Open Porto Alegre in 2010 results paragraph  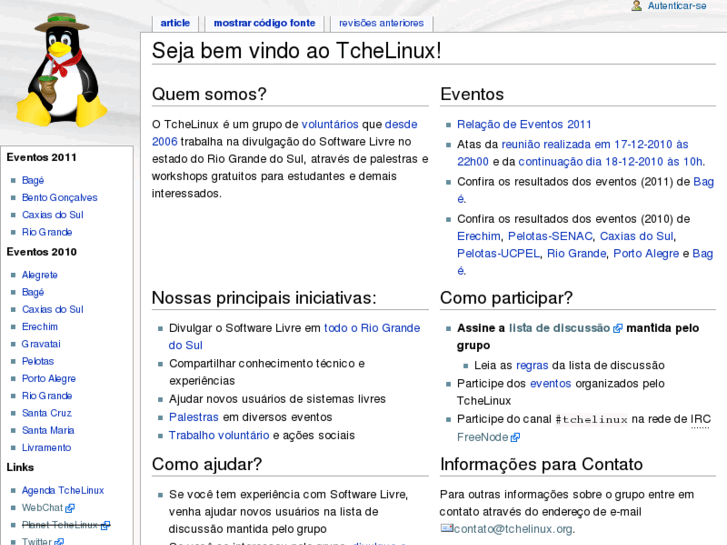646,253
